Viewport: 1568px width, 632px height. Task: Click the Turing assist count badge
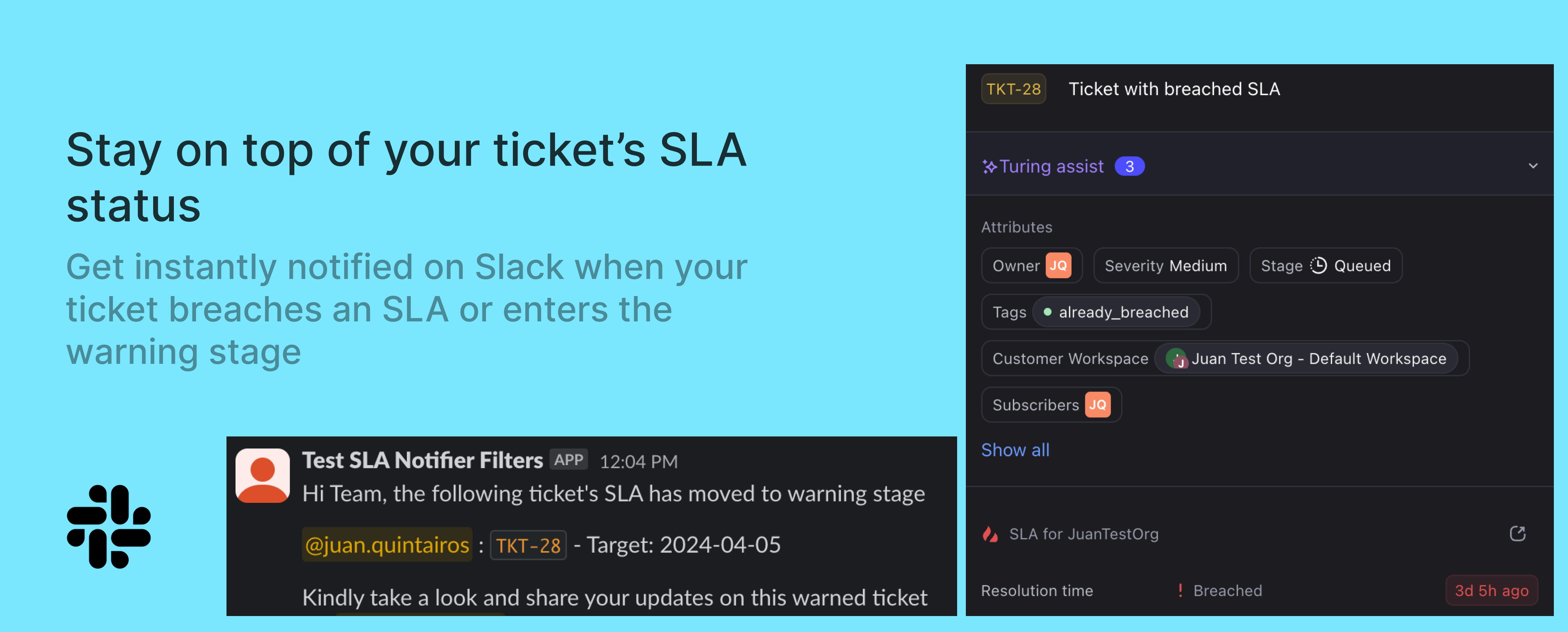[x=1129, y=167]
